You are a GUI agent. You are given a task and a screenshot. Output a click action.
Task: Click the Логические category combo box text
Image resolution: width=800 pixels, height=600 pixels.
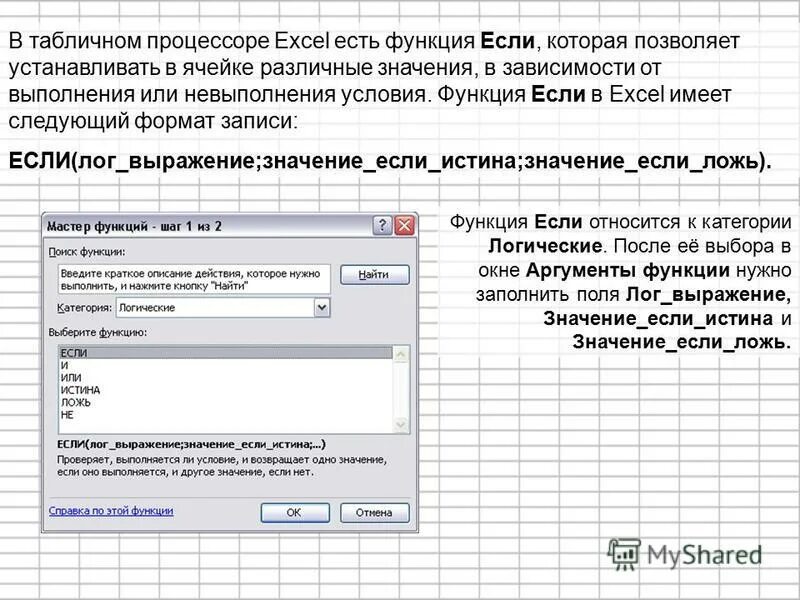147,308
